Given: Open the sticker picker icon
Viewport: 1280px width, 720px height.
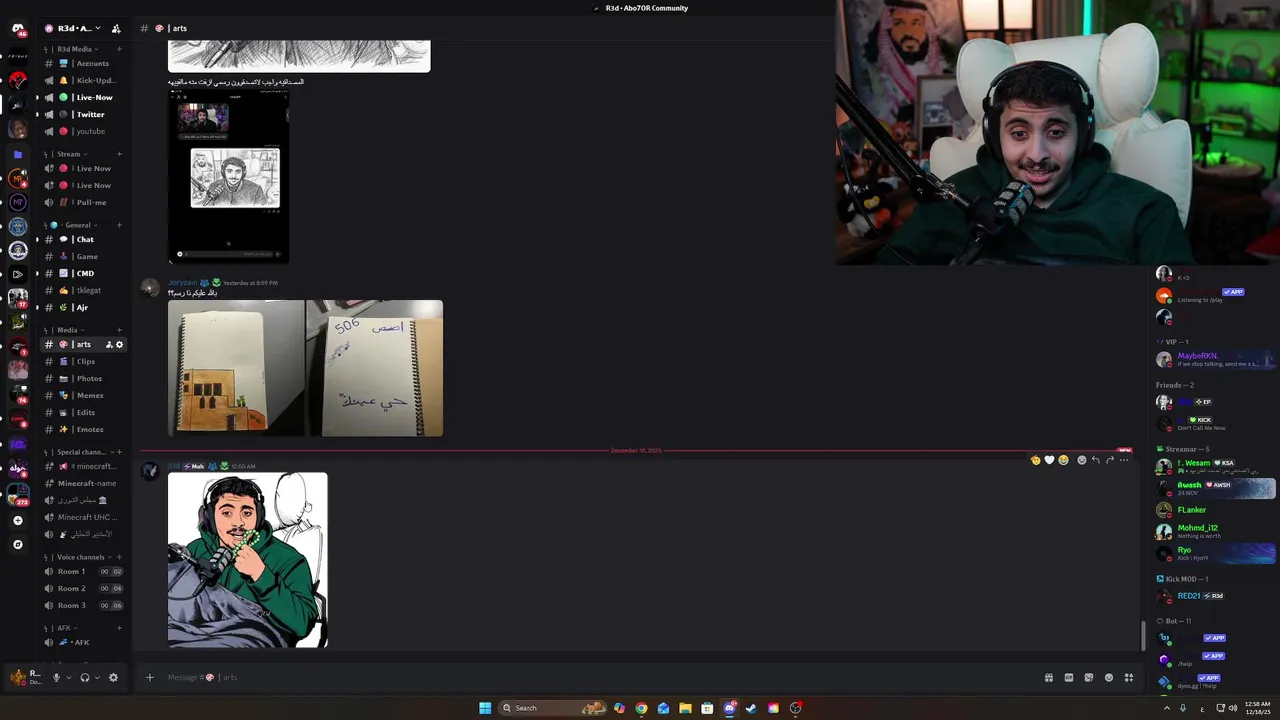Looking at the screenshot, I should [x=1088, y=677].
